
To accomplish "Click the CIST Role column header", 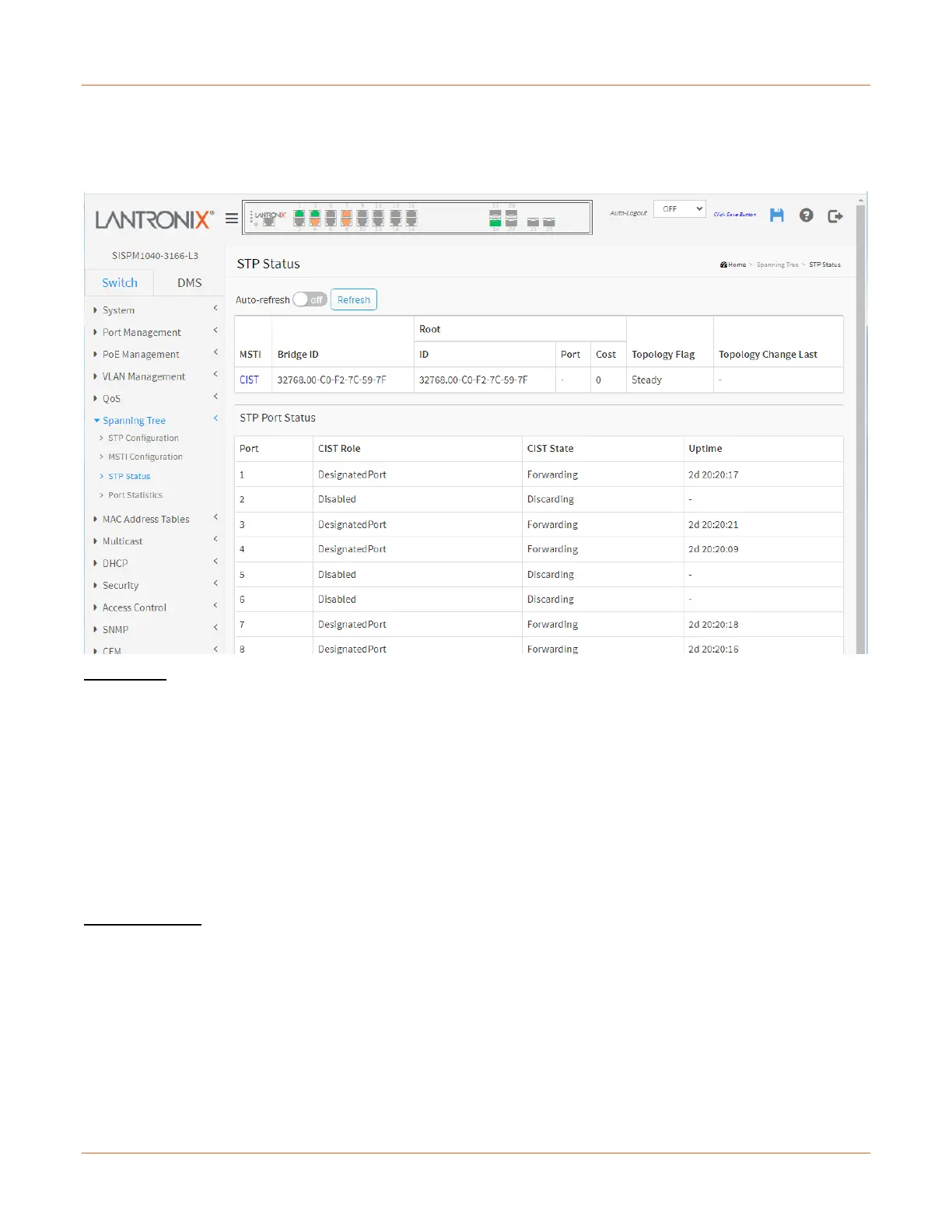I will click(339, 448).
